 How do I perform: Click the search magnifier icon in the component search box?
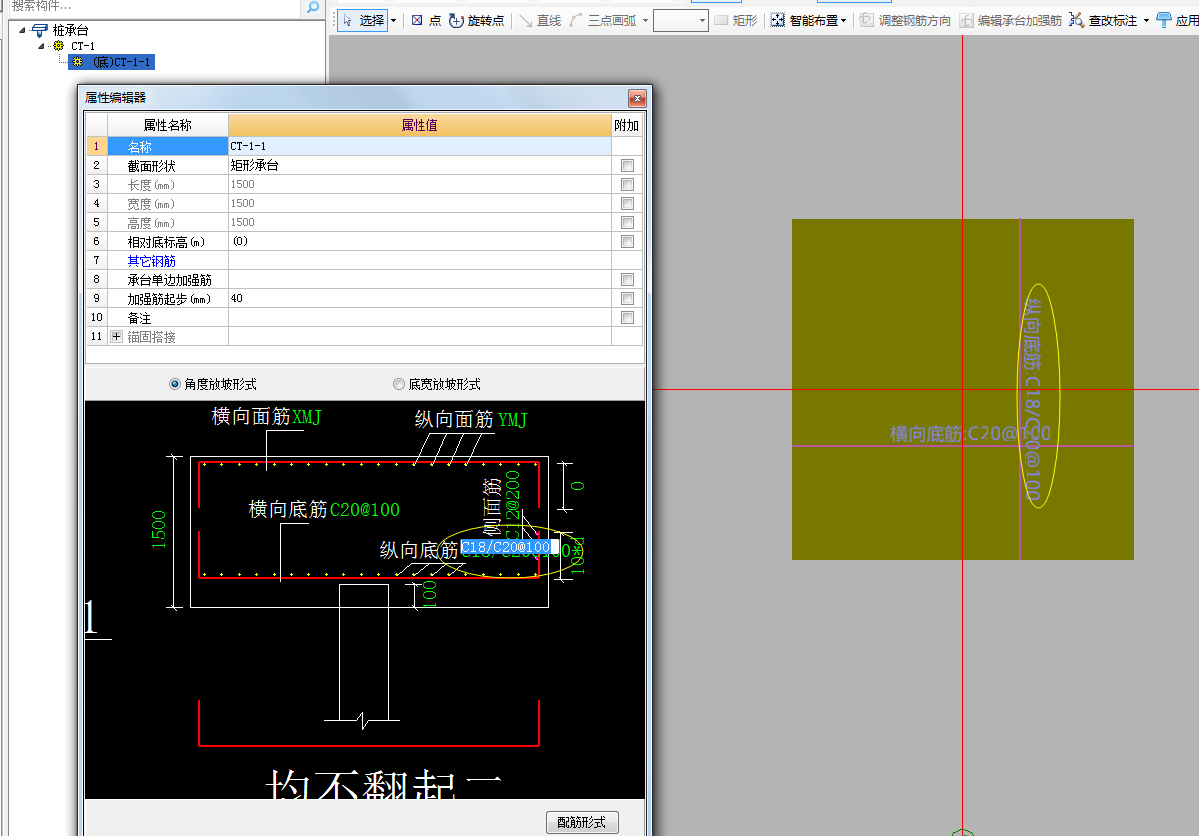313,7
